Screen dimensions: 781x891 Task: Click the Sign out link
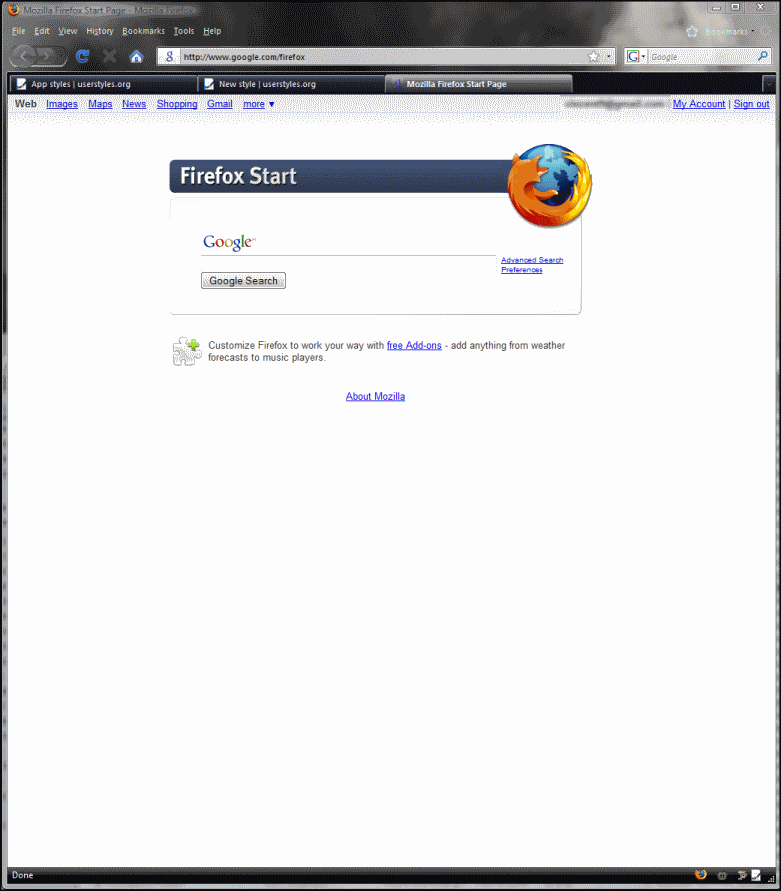(751, 104)
